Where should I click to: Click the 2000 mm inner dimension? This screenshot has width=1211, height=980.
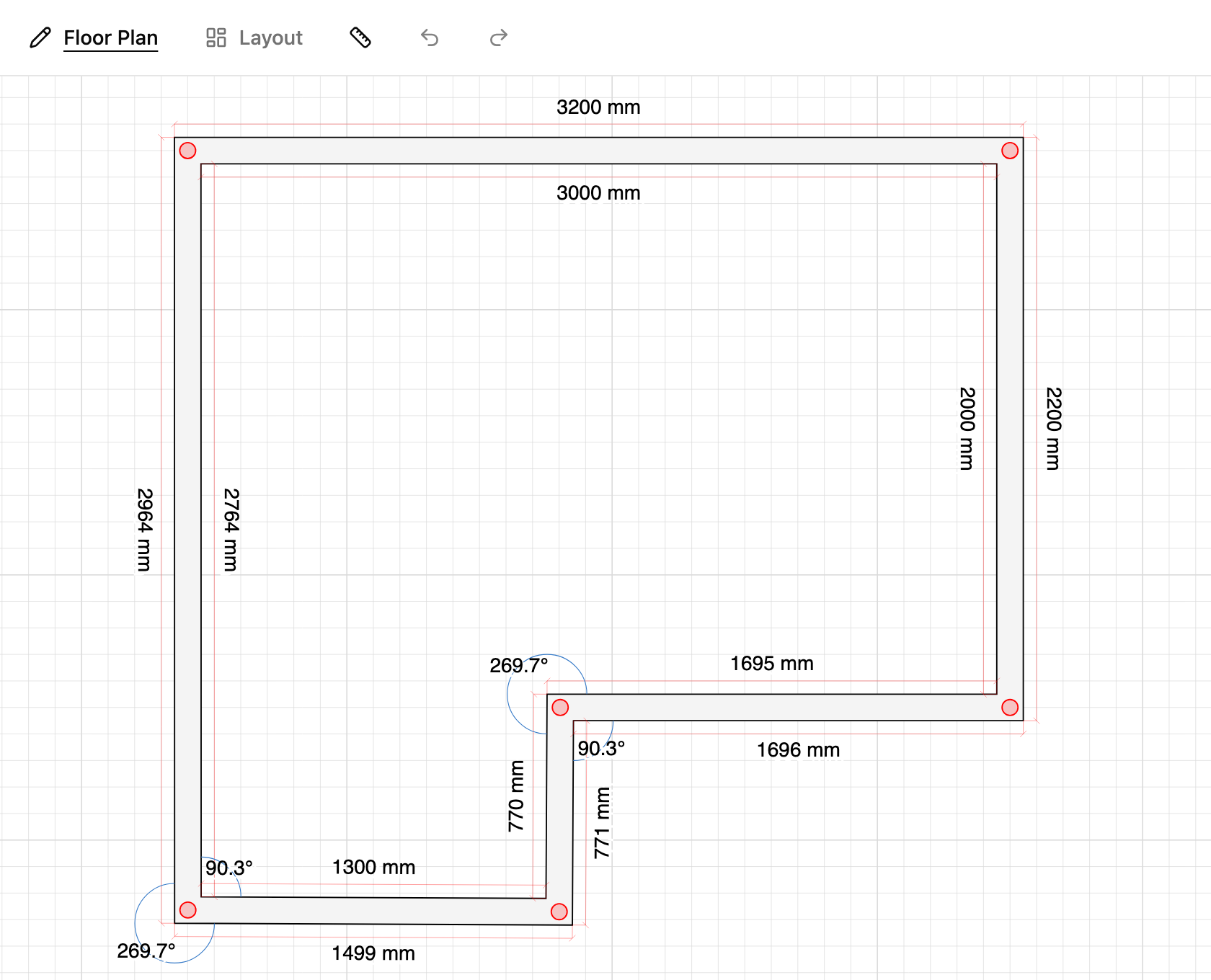pyautogui.click(x=967, y=429)
